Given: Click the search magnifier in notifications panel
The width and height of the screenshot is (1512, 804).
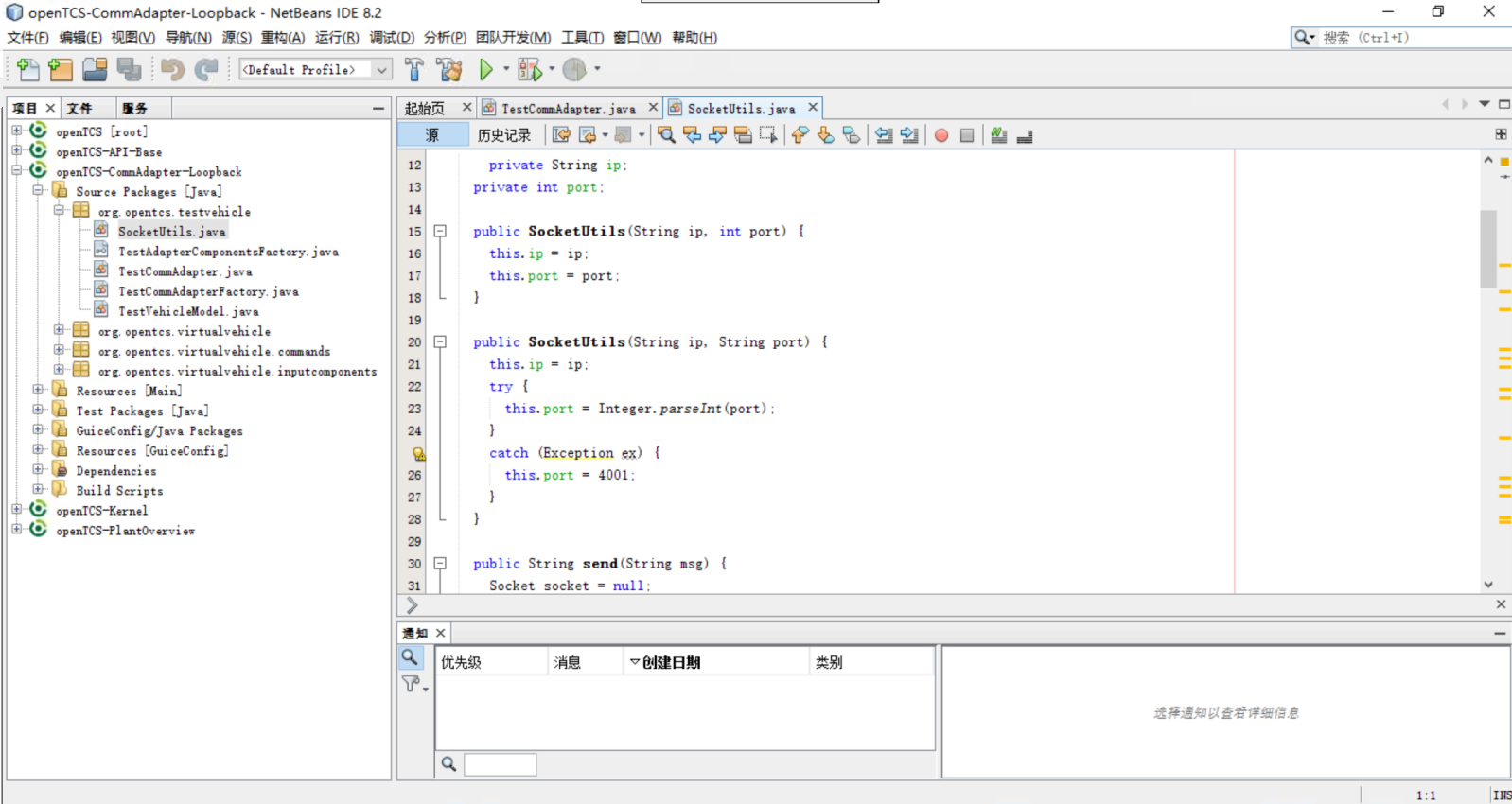Looking at the screenshot, I should pos(410,657).
